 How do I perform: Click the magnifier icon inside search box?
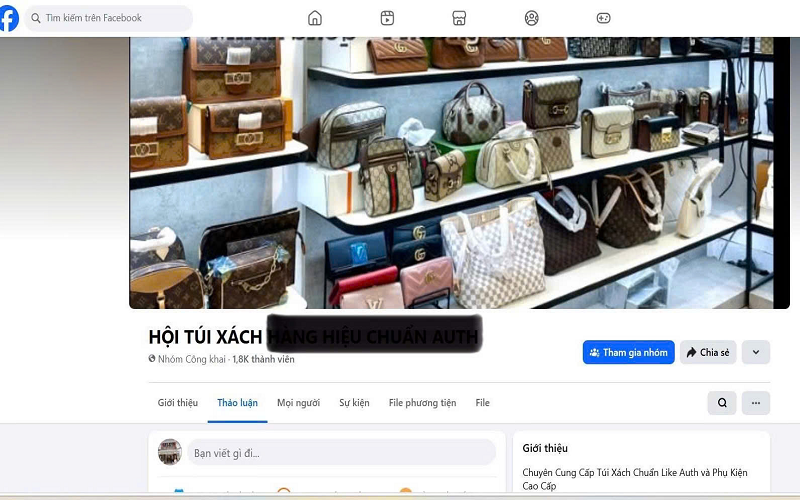coord(36,18)
